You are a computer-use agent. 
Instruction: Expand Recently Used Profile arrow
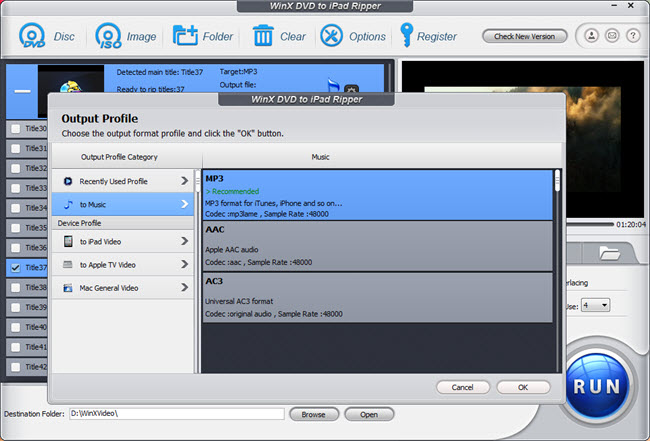[184, 181]
